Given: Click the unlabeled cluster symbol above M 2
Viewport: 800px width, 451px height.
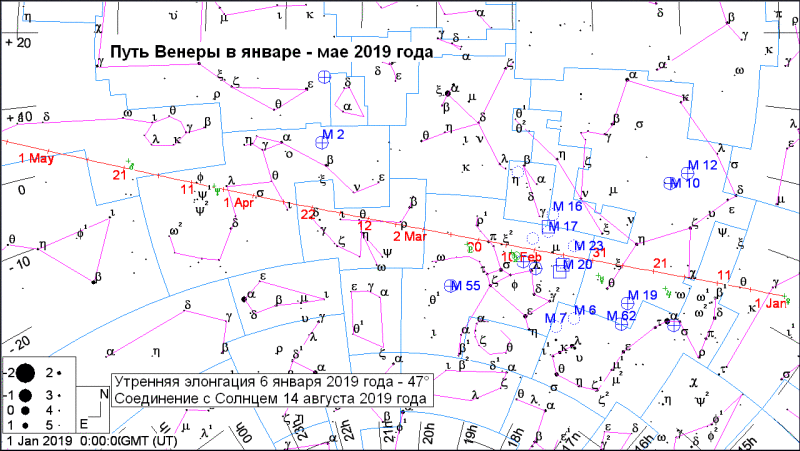Looking at the screenshot, I should (324, 77).
